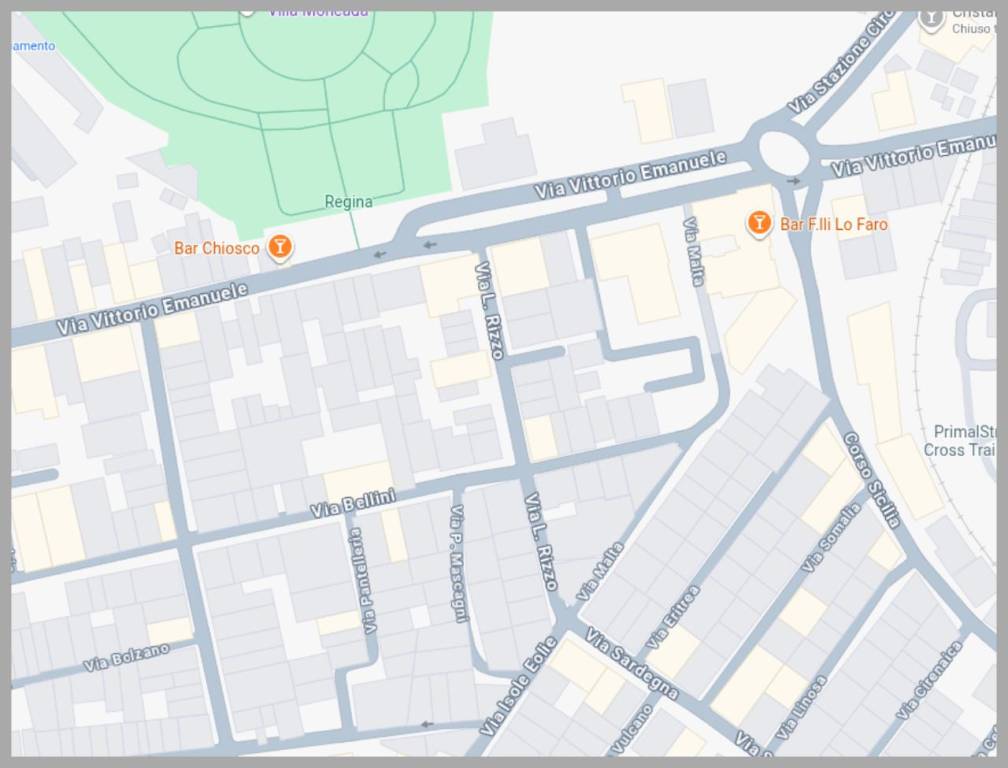Click the roundabout center on Via Vittorio Emanuele

click(x=783, y=152)
